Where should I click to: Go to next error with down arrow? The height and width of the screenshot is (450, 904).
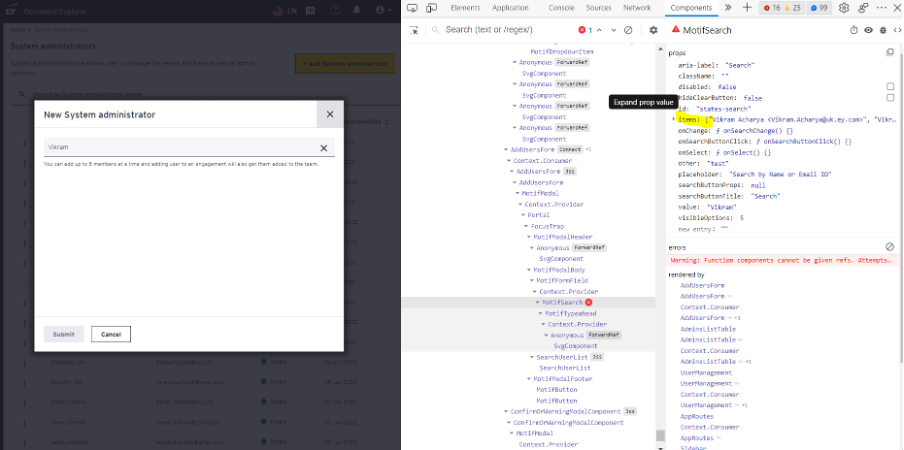pyautogui.click(x=614, y=30)
